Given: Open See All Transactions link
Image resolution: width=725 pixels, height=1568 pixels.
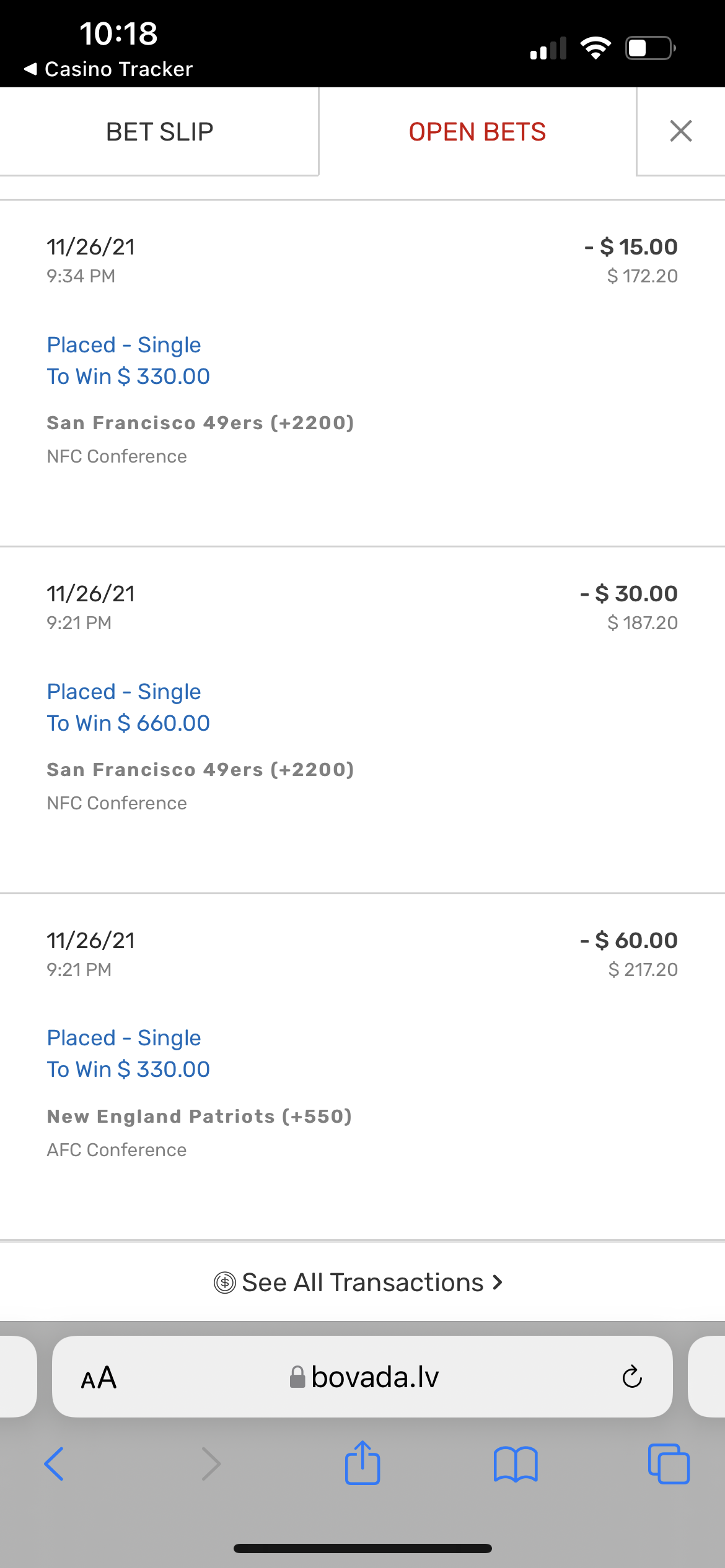Looking at the screenshot, I should 362,1282.
